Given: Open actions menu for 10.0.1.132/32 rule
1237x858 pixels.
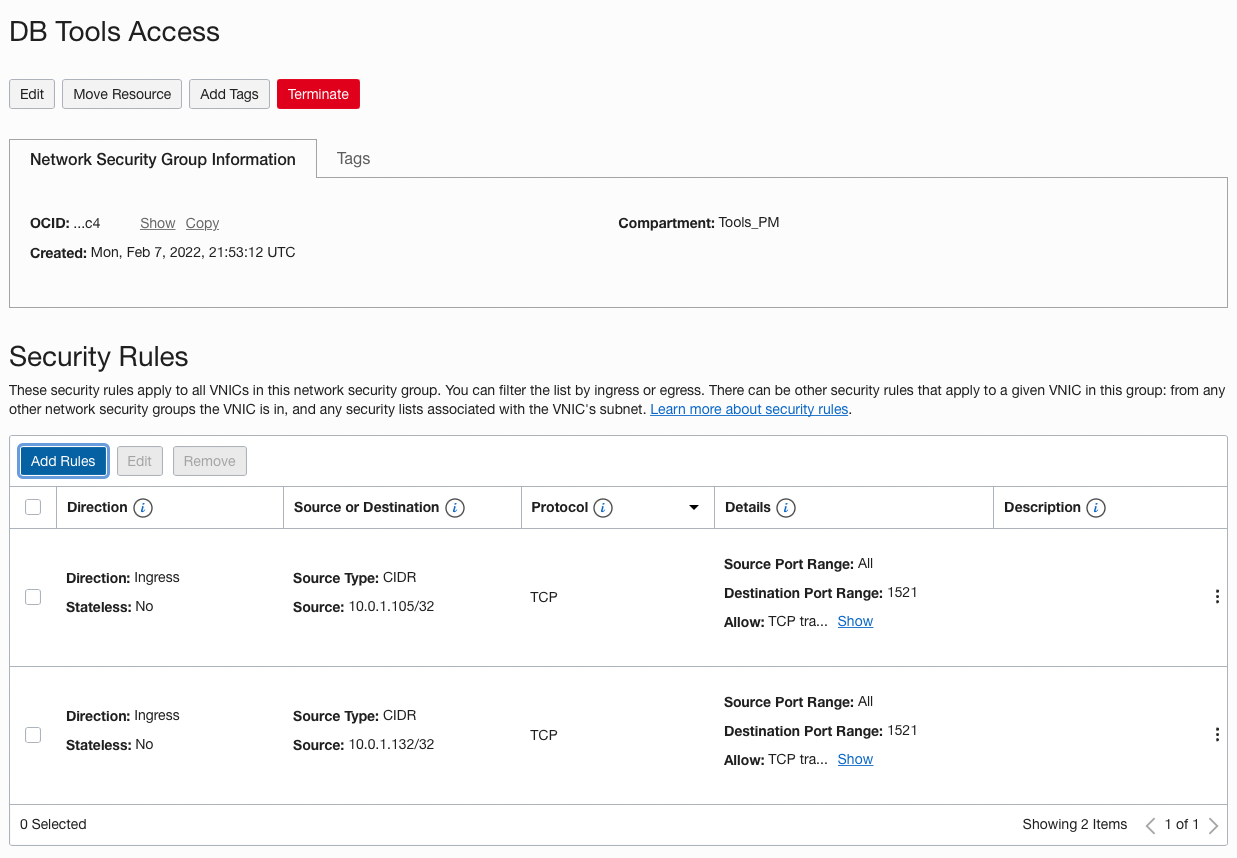Looking at the screenshot, I should tap(1216, 735).
